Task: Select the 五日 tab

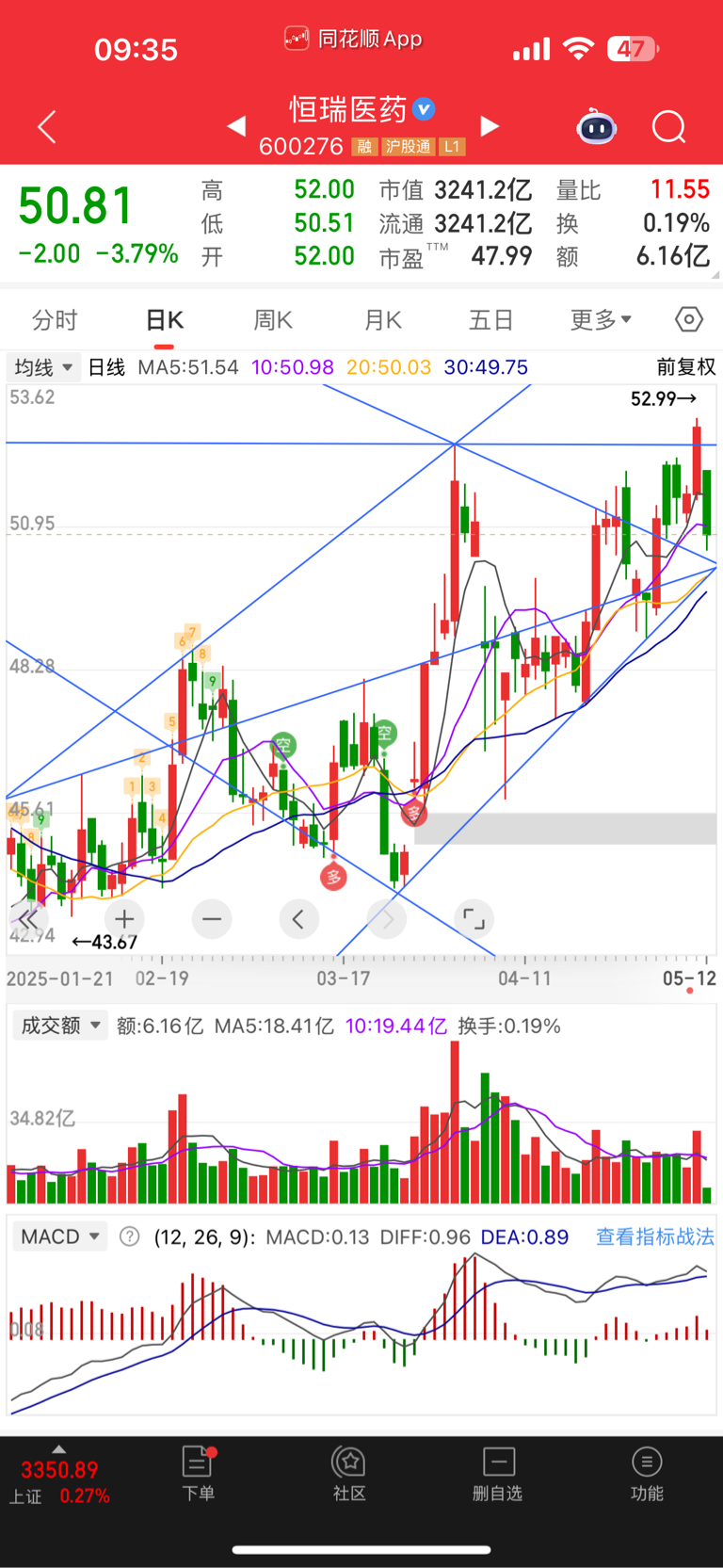Action: pyautogui.click(x=490, y=320)
